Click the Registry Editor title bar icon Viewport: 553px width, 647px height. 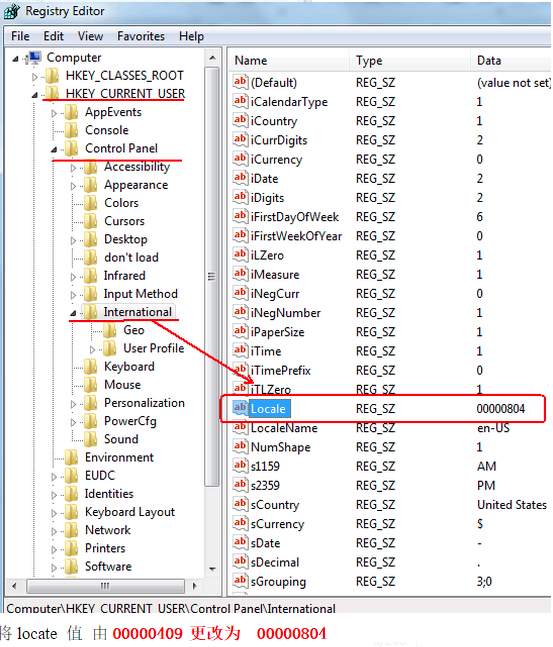click(12, 11)
